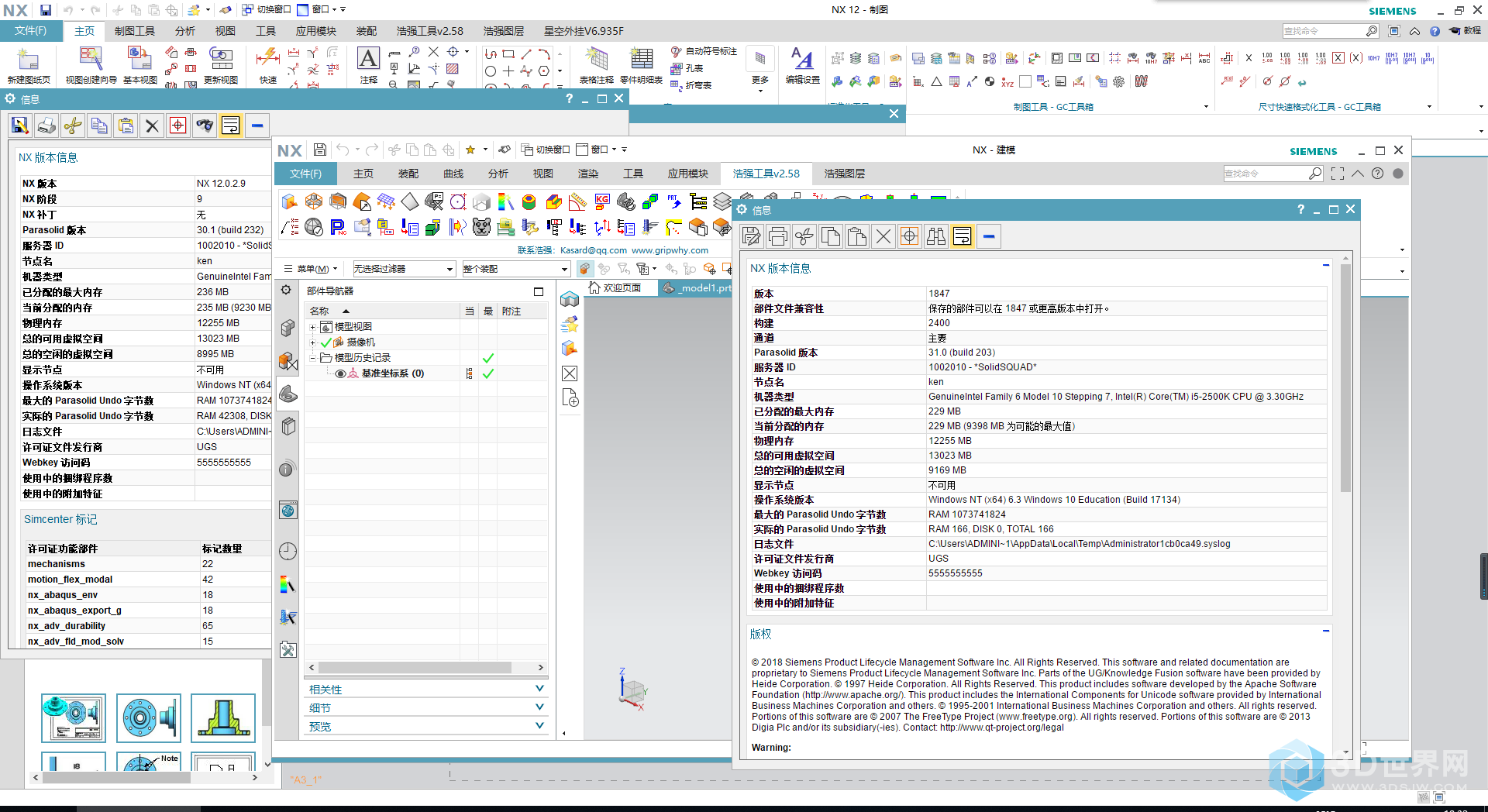Viewport: 1488px width, 812px height.
Task: Click the resource bar settings gear icon
Action: 286,290
